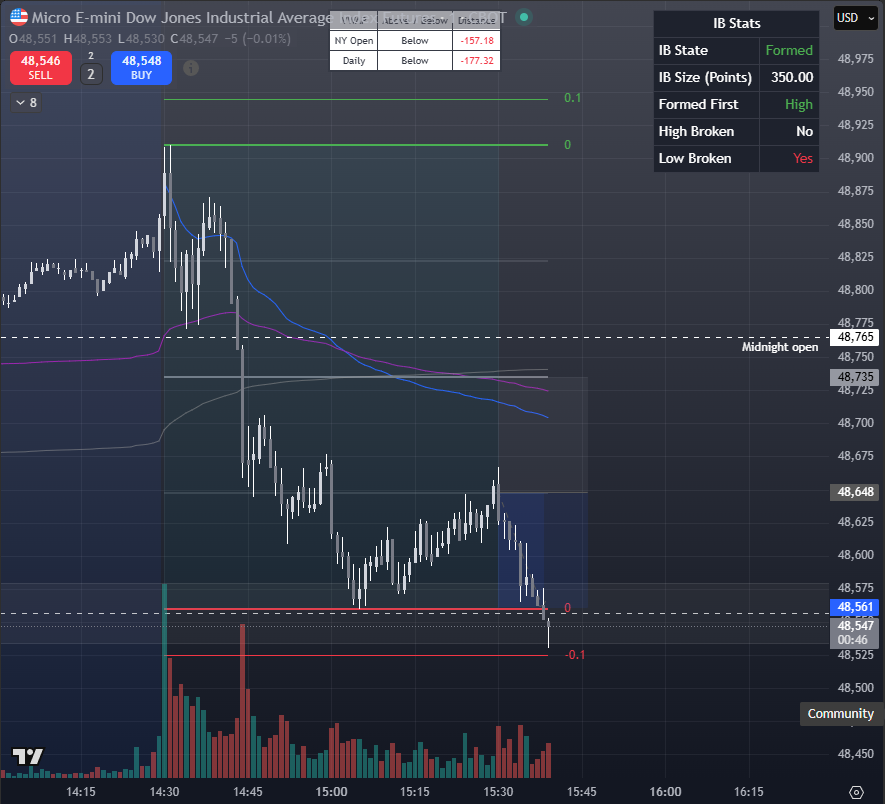Click the red 48,546 SELL button

(41, 68)
